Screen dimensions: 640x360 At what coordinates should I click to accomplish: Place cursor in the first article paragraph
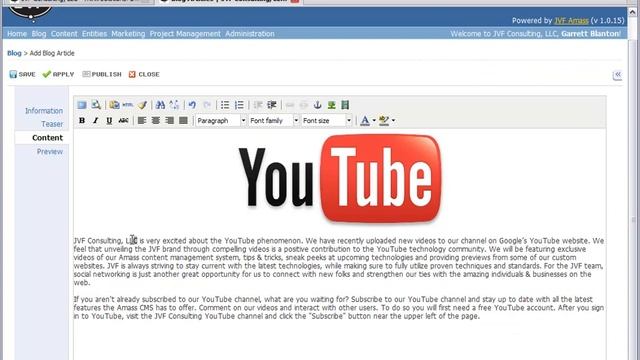coord(339,261)
